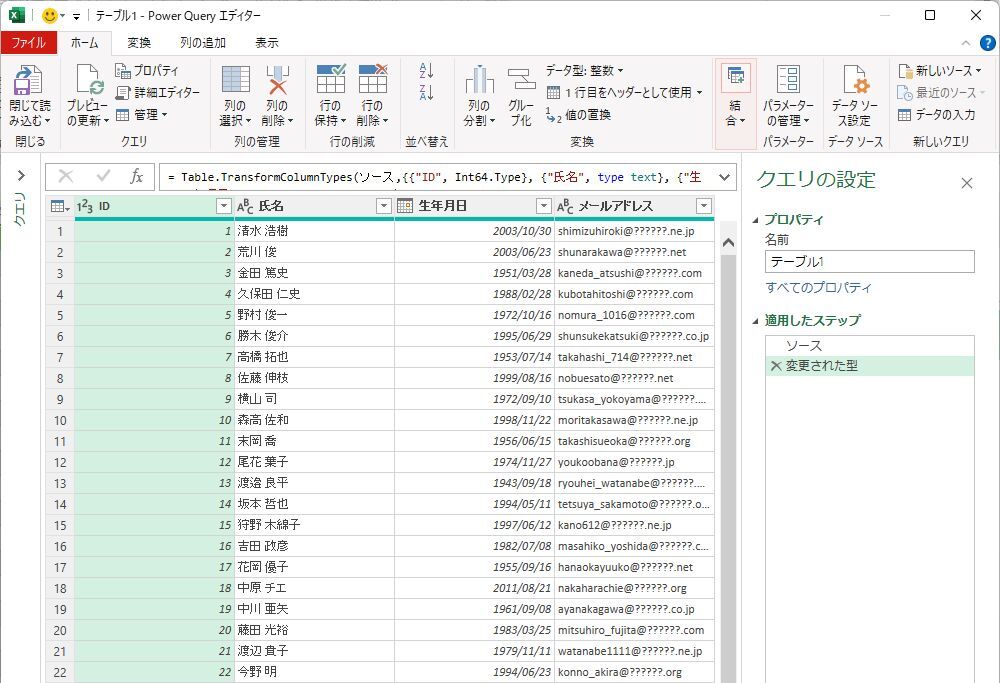
Task: Click the birthdate cell 2011/08/21
Action: 474,588
